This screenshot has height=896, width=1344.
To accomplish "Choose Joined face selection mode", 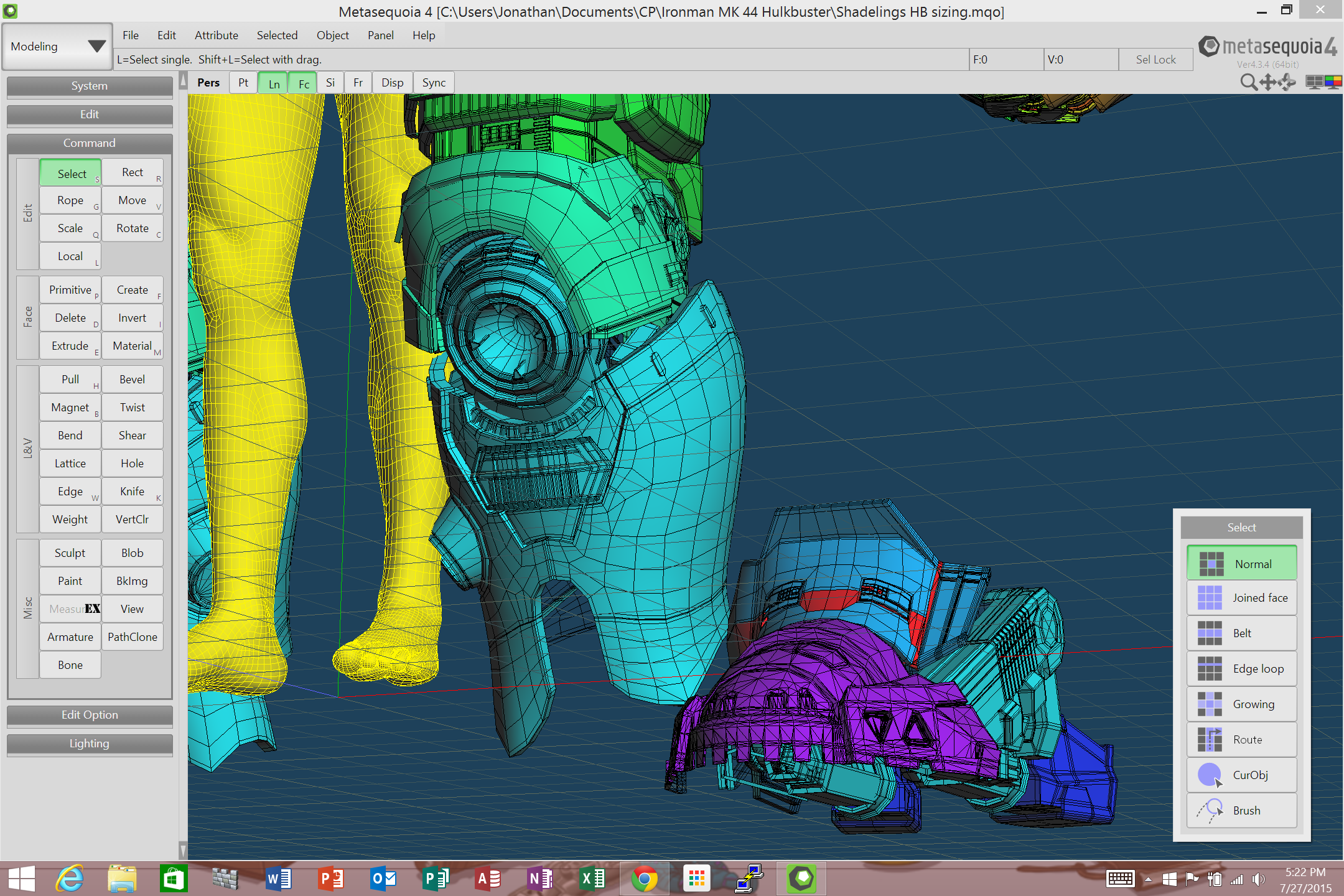I will pos(1241,598).
